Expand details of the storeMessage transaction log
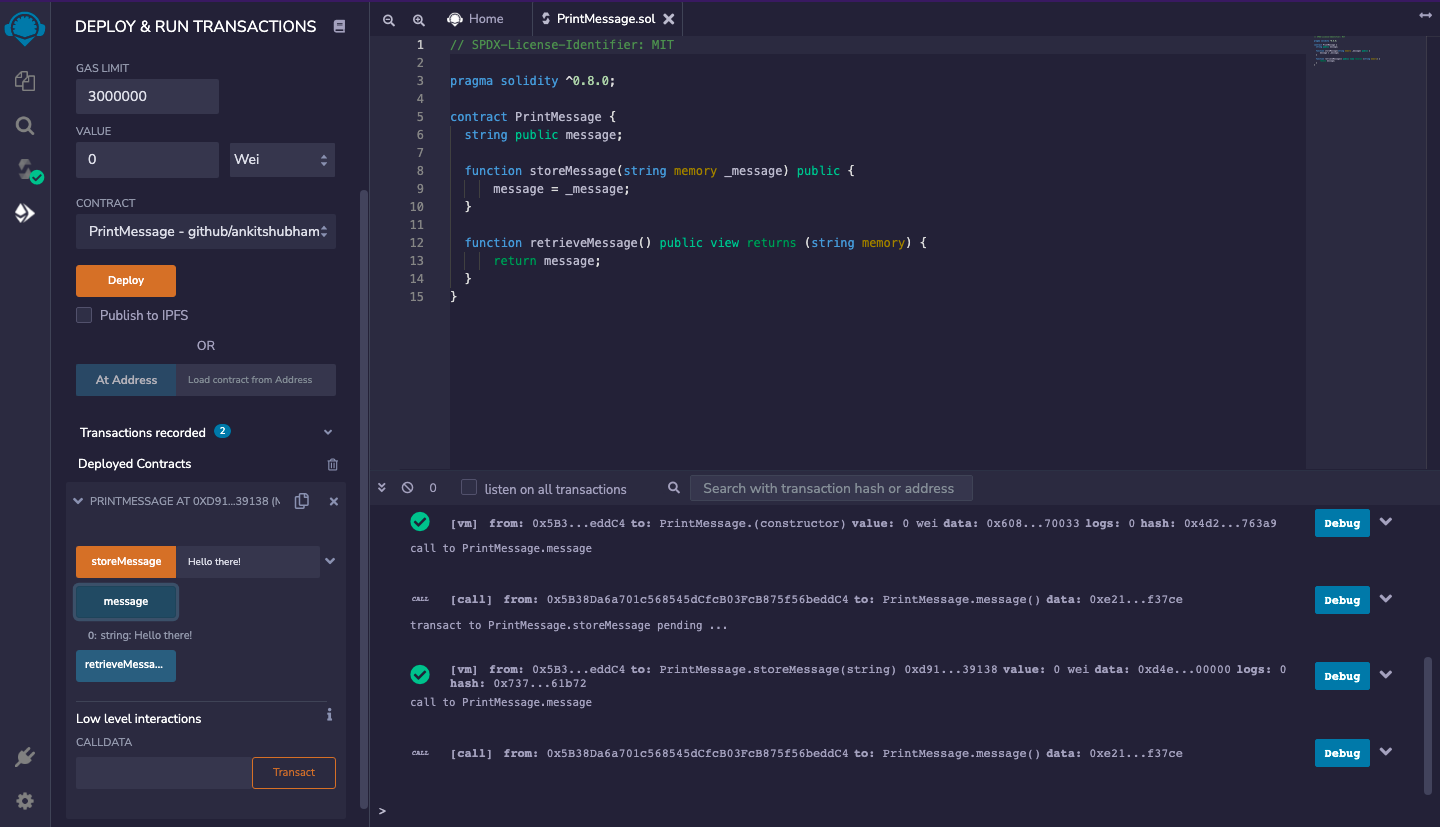This screenshot has width=1440, height=827. [x=1386, y=675]
